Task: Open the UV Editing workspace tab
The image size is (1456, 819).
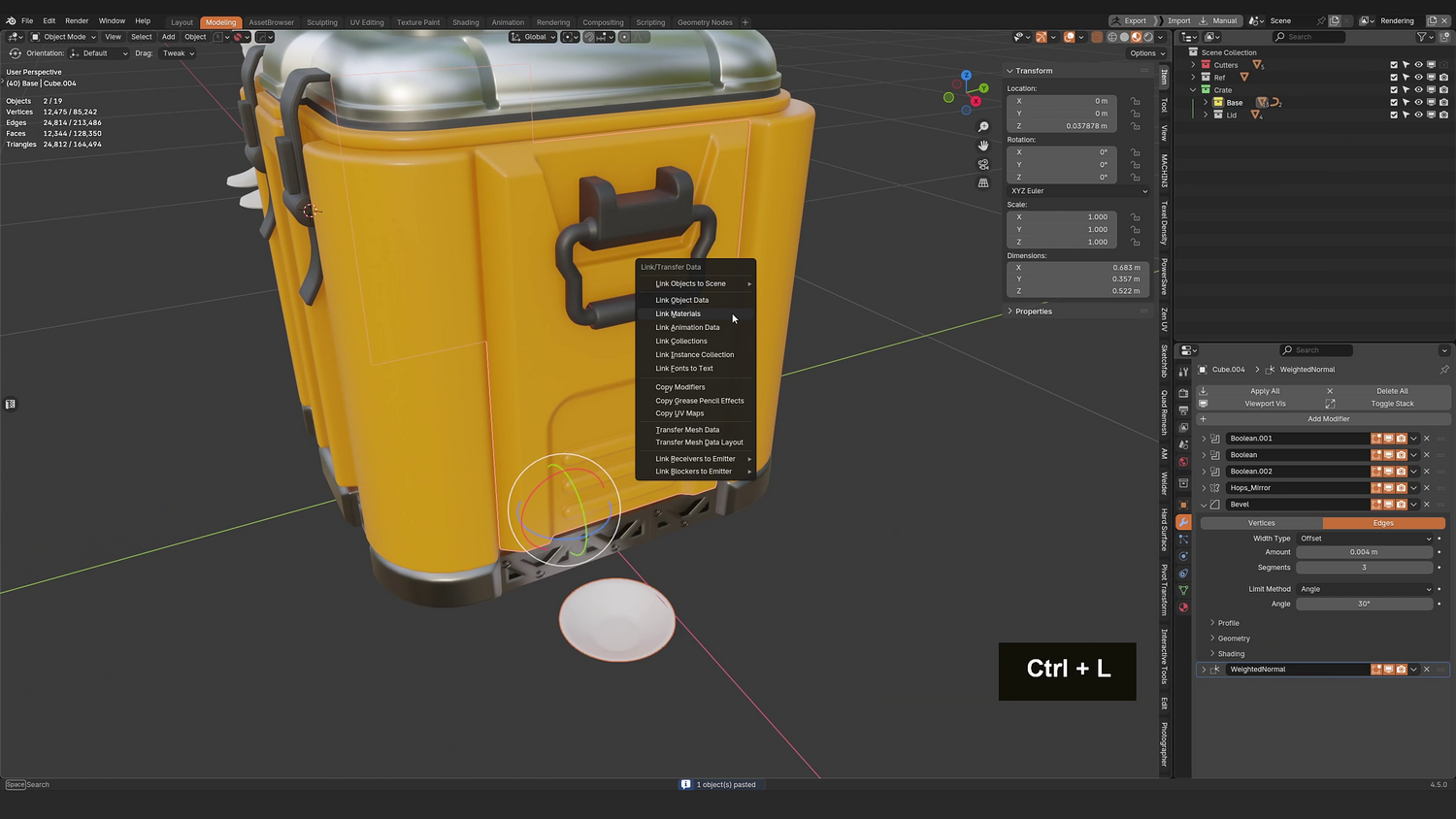Action: click(x=367, y=22)
